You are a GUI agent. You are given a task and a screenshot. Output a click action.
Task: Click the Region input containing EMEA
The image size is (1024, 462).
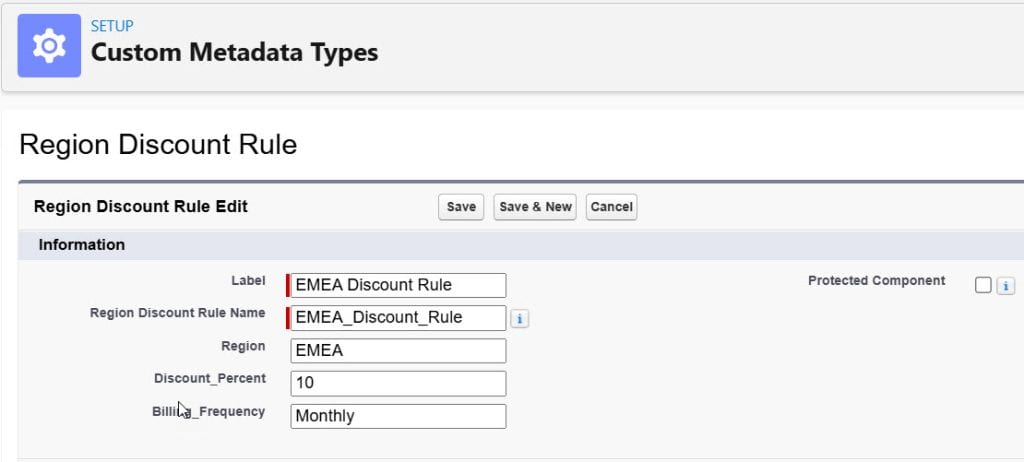398,351
